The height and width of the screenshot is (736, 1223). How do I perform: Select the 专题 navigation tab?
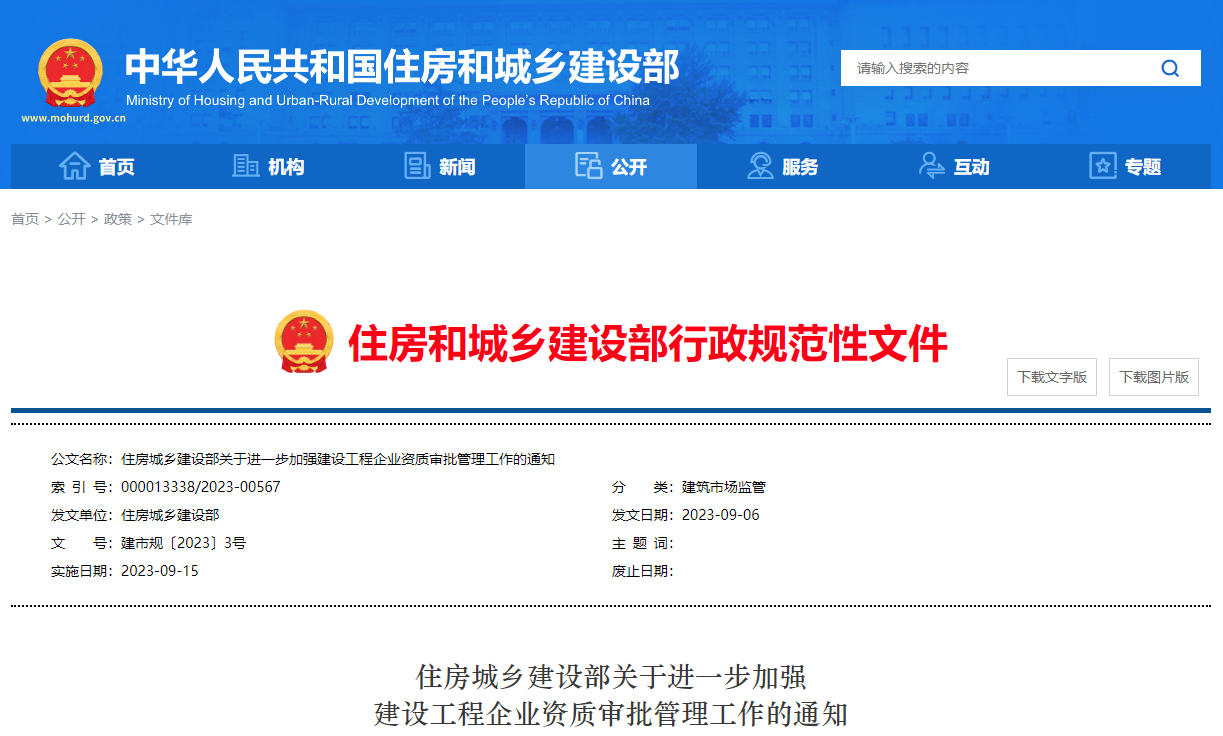click(x=1126, y=166)
